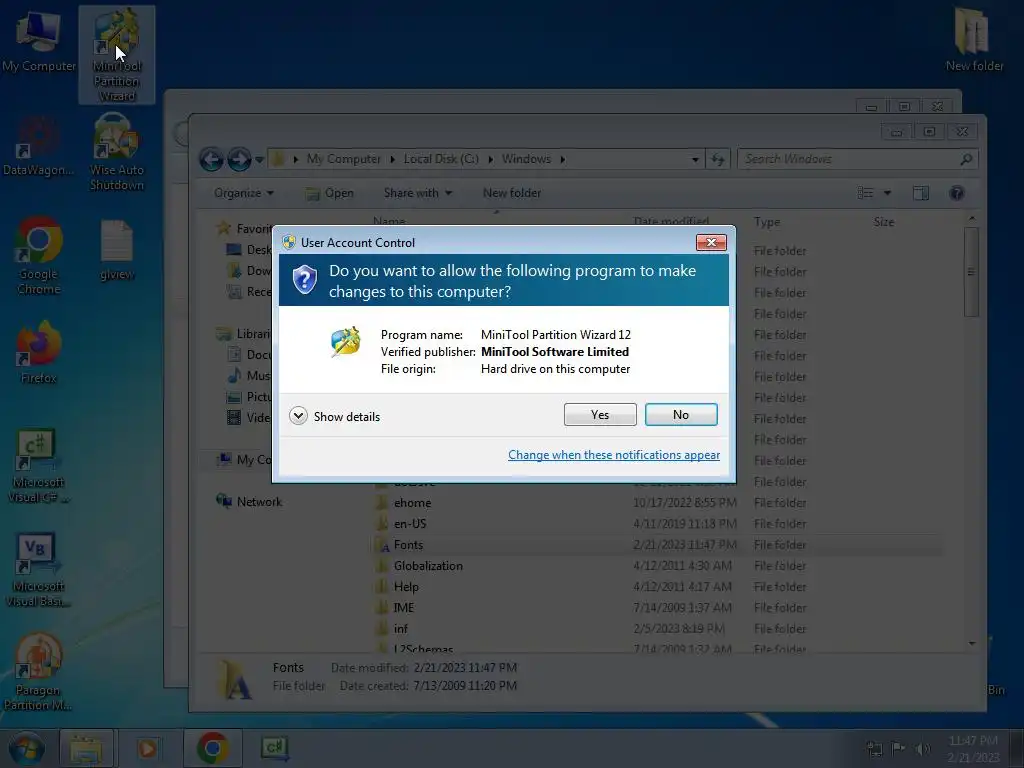Toggle the preview pane button
1024x768 pixels.
[x=921, y=193]
